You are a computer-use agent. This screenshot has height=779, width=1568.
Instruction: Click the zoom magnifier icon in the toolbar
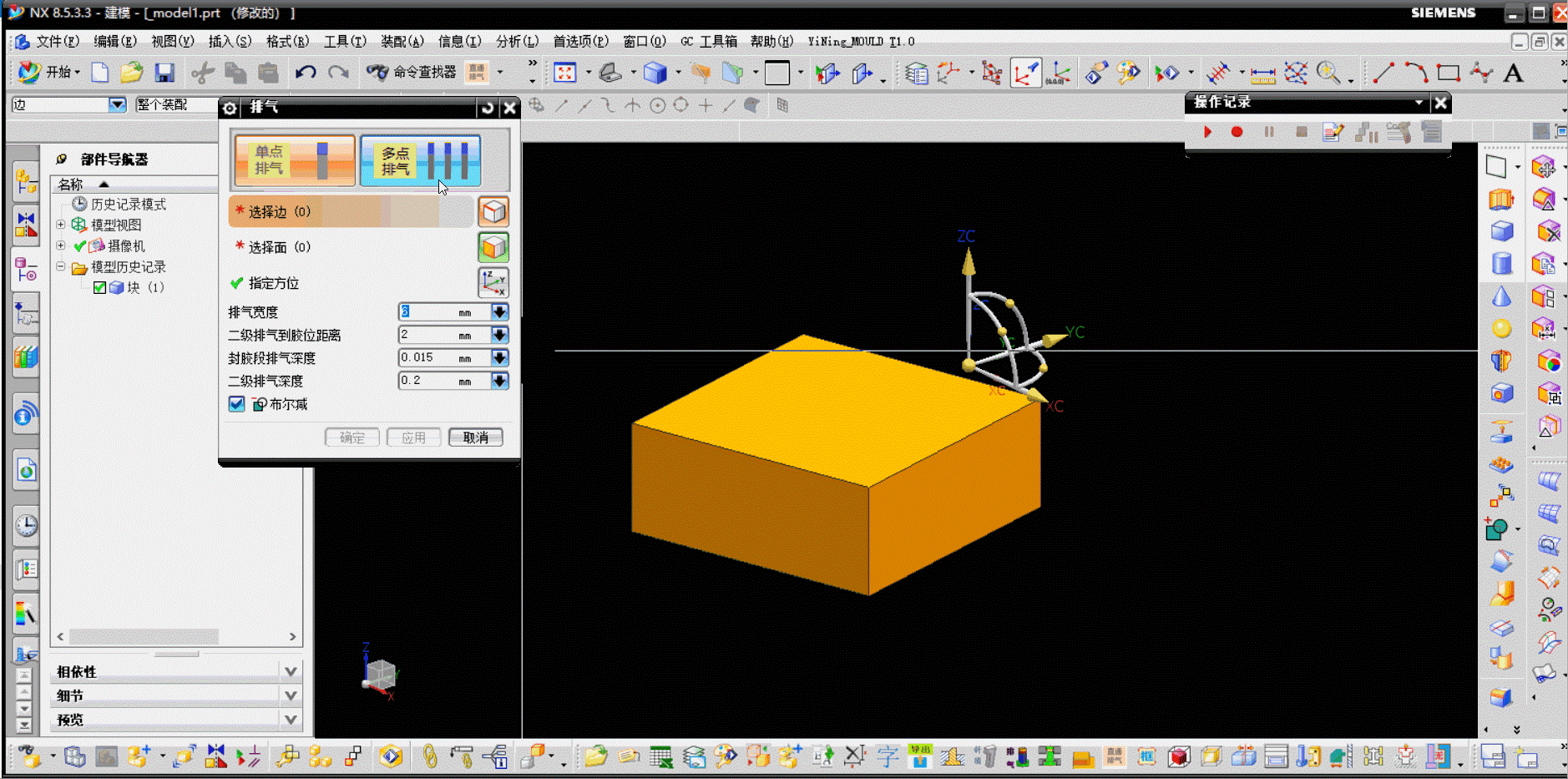pyautogui.click(x=1328, y=73)
